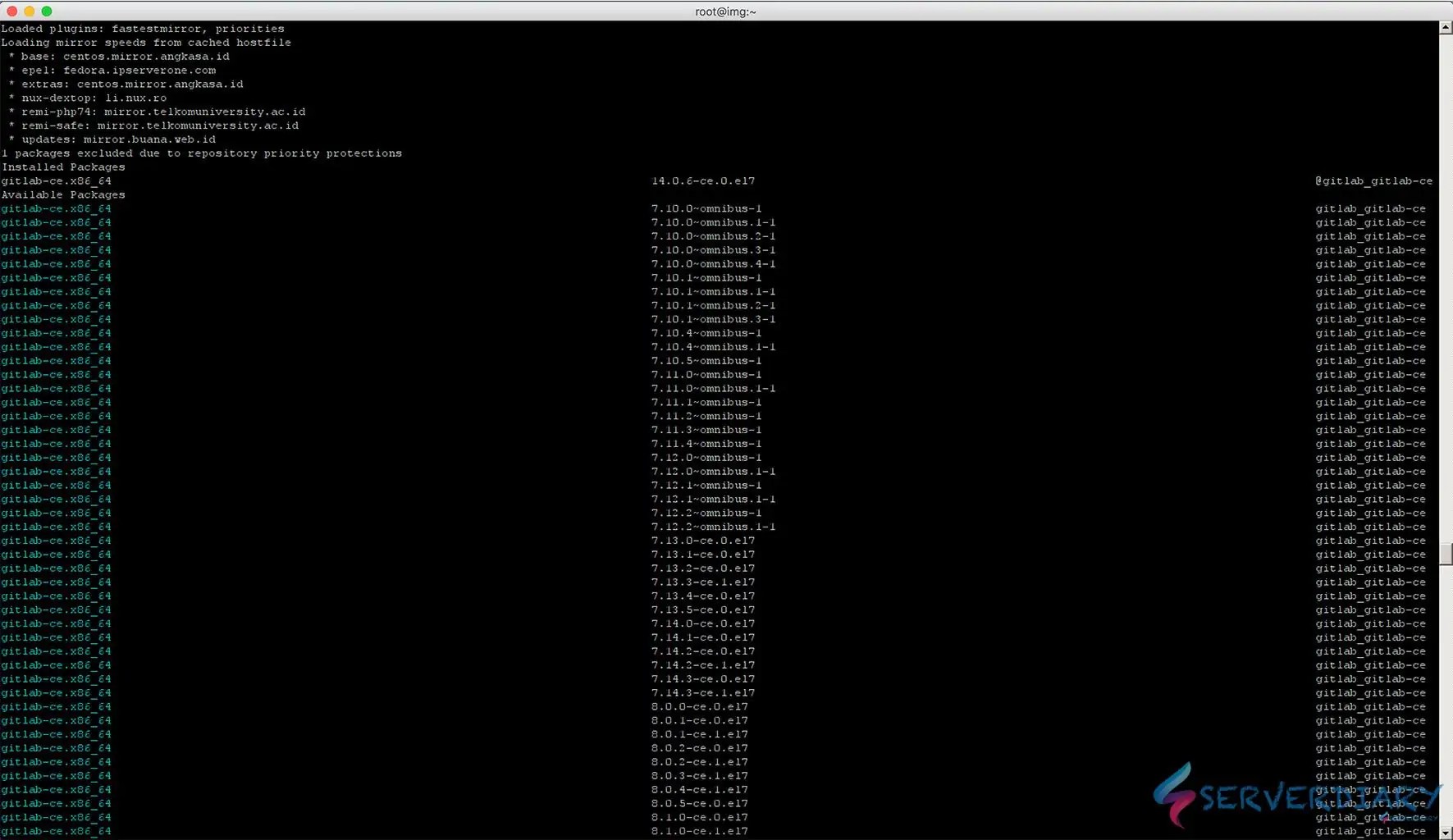
Task: Click the remi-php74 mirror line
Action: click(157, 112)
